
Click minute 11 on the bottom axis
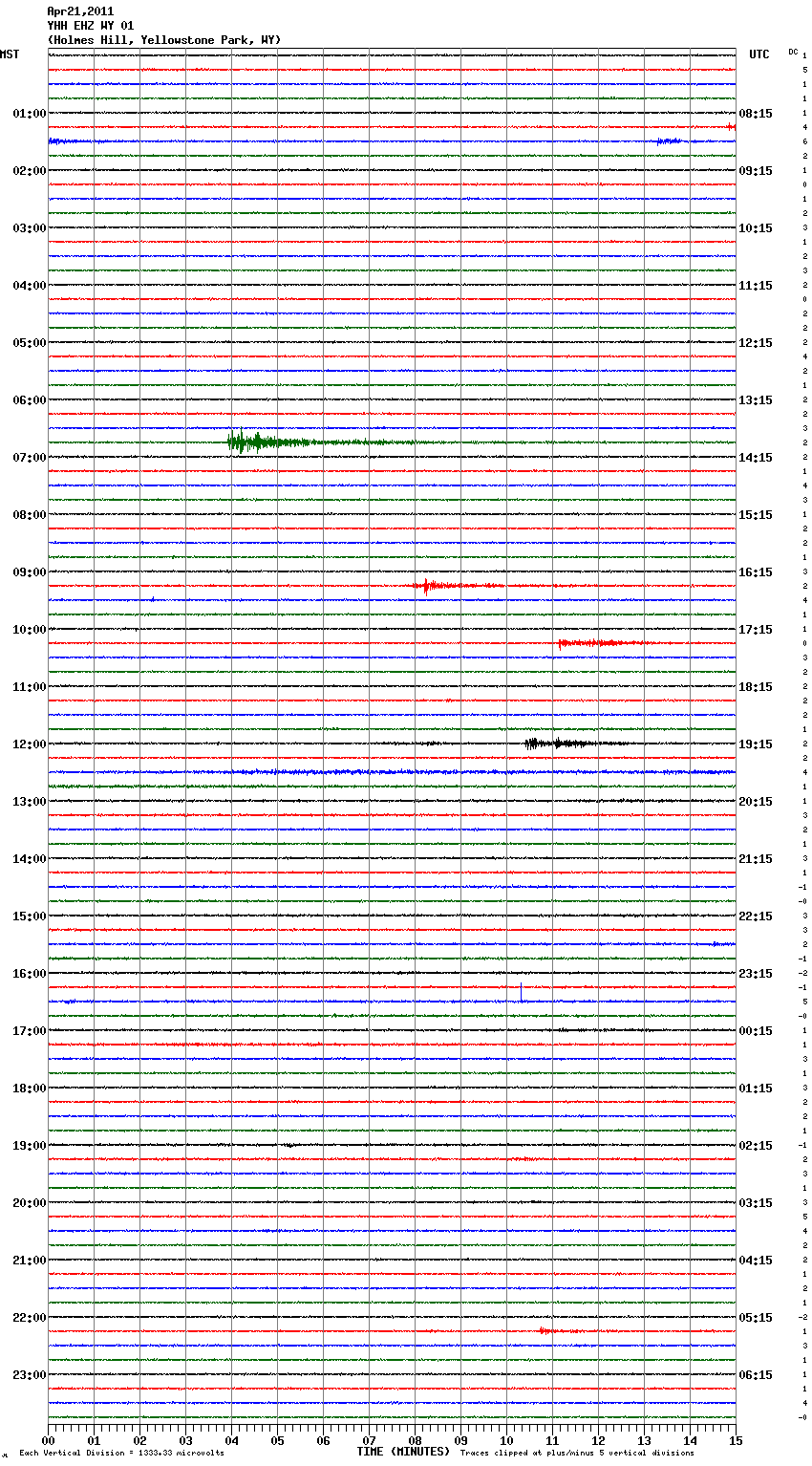553,1440
